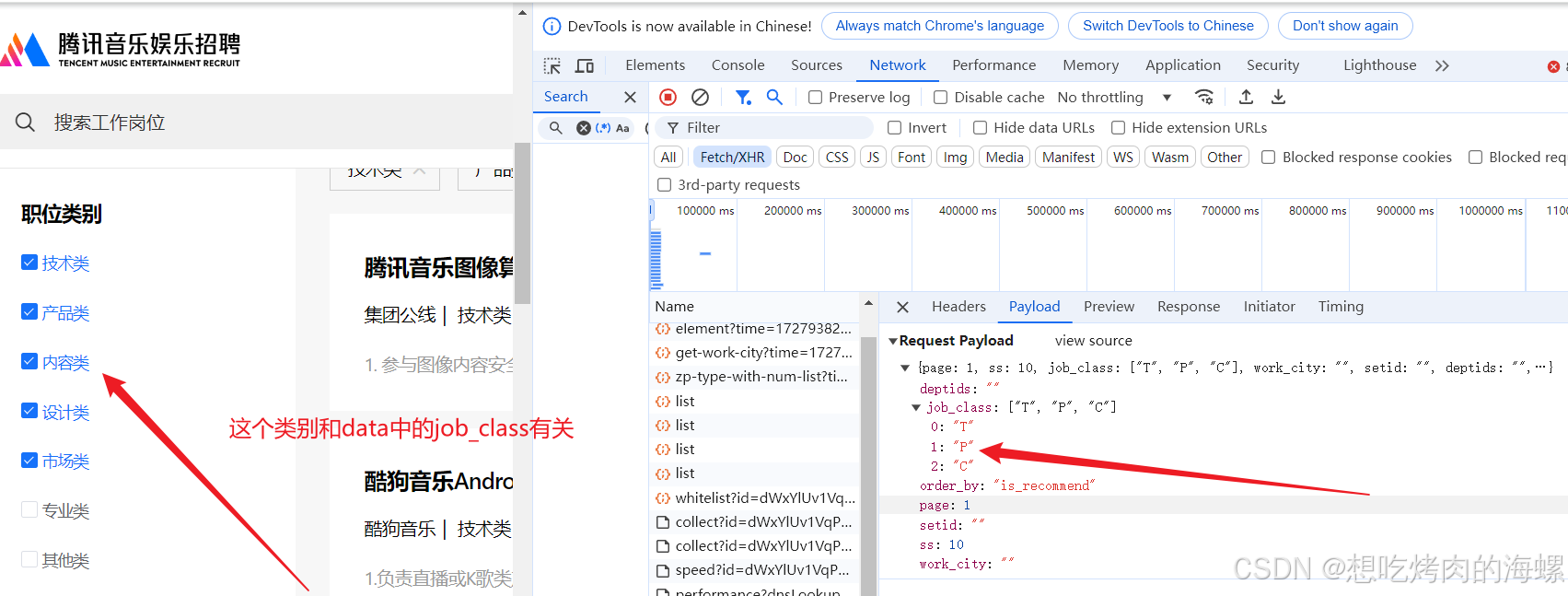Toggle match case Aa option

pos(622,128)
